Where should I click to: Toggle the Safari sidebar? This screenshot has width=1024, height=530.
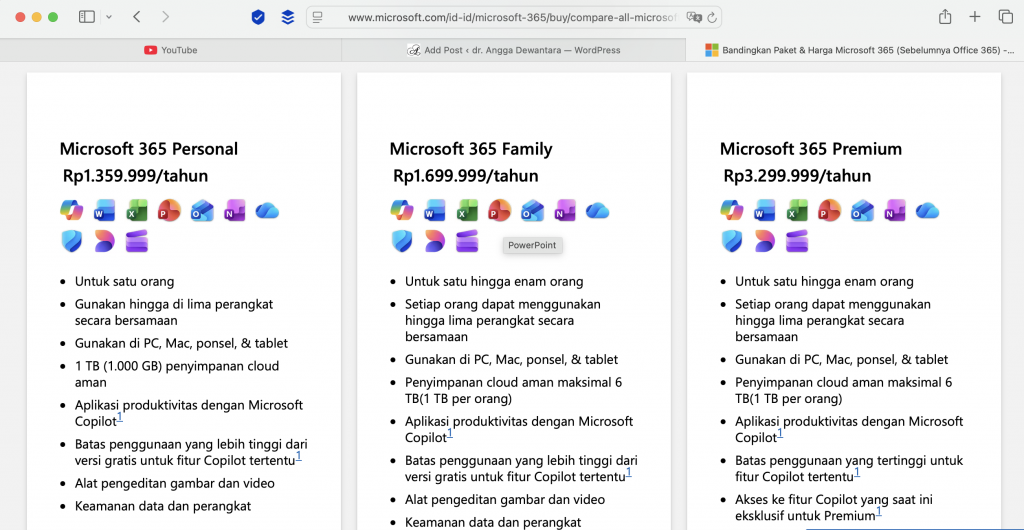point(87,17)
